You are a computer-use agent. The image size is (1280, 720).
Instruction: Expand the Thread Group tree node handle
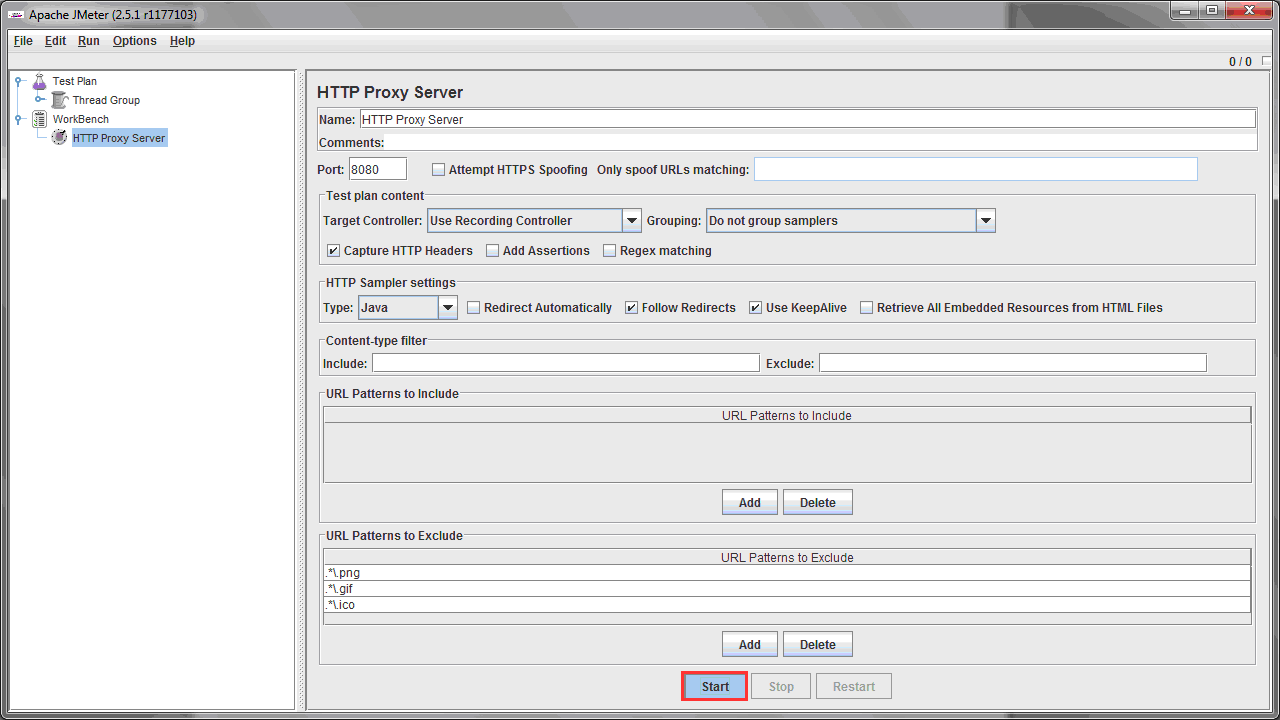39,100
